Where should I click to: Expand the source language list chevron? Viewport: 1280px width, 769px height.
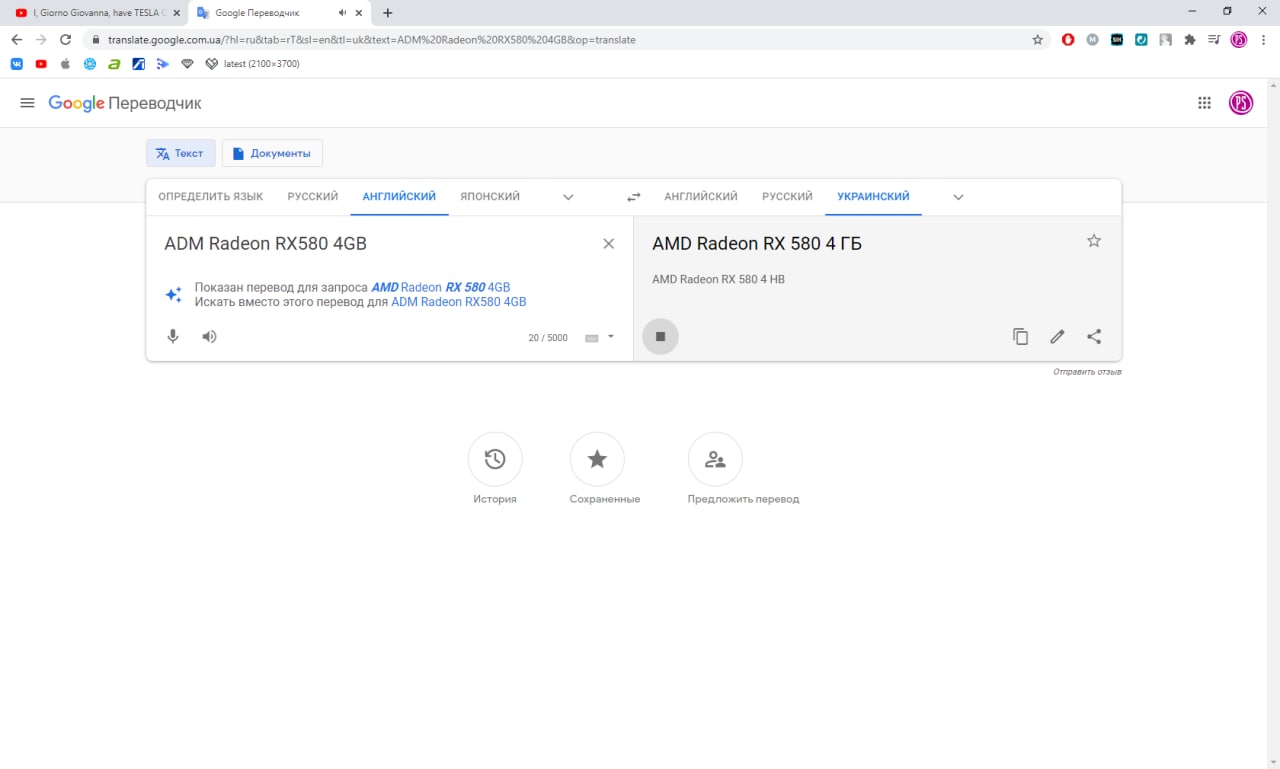click(x=568, y=197)
